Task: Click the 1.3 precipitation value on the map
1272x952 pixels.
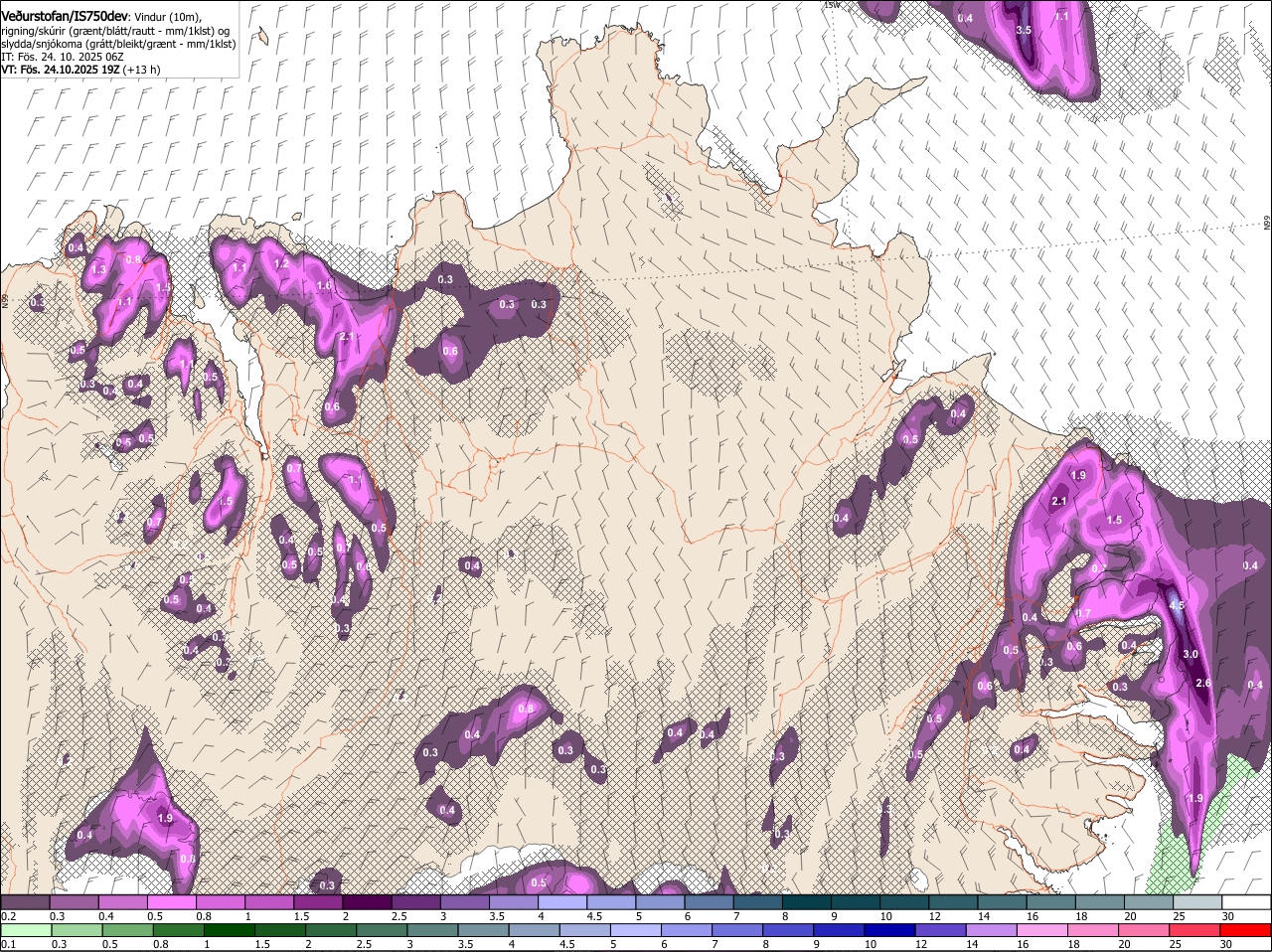Action: (x=98, y=269)
